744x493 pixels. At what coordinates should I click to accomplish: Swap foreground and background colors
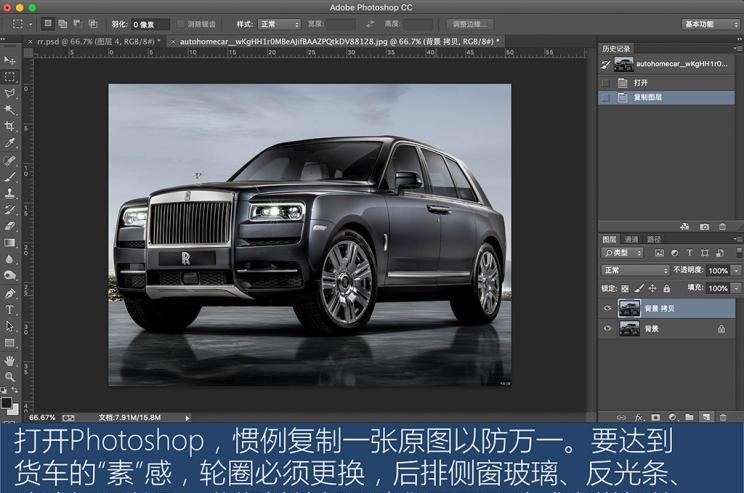click(x=15, y=390)
